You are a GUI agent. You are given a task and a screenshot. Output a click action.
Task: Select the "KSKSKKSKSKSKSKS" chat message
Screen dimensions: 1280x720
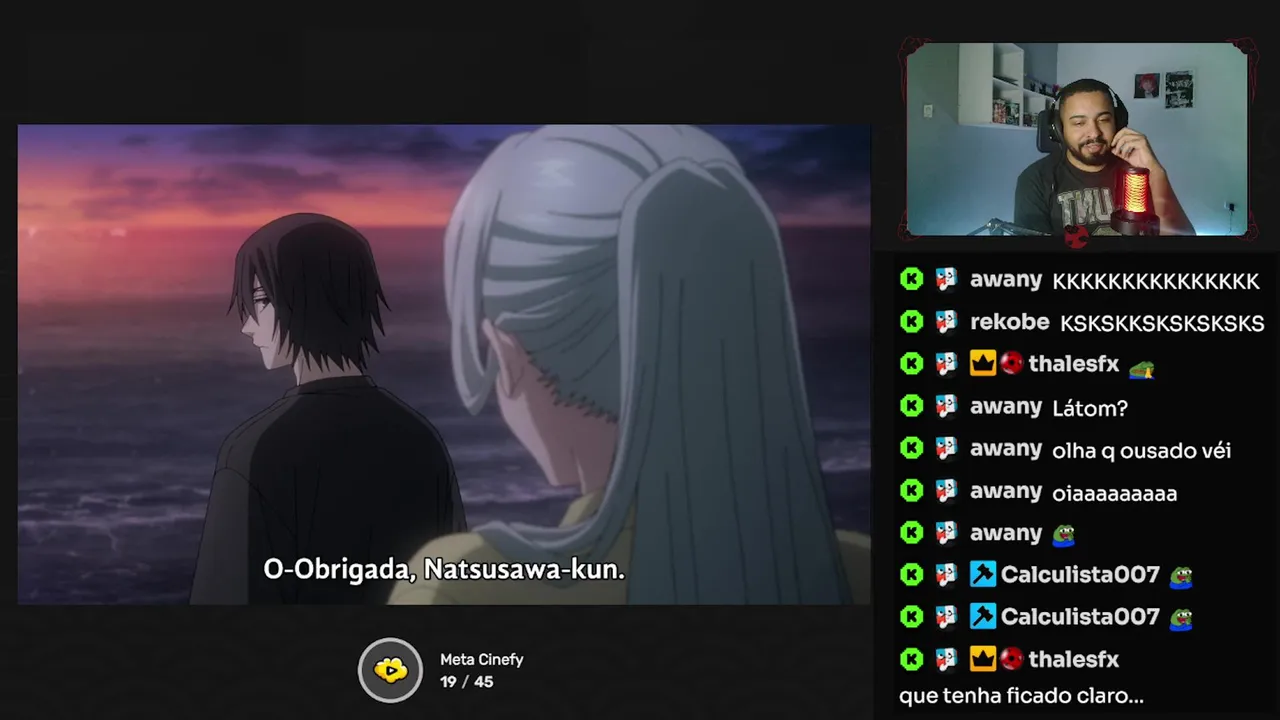[1162, 324]
